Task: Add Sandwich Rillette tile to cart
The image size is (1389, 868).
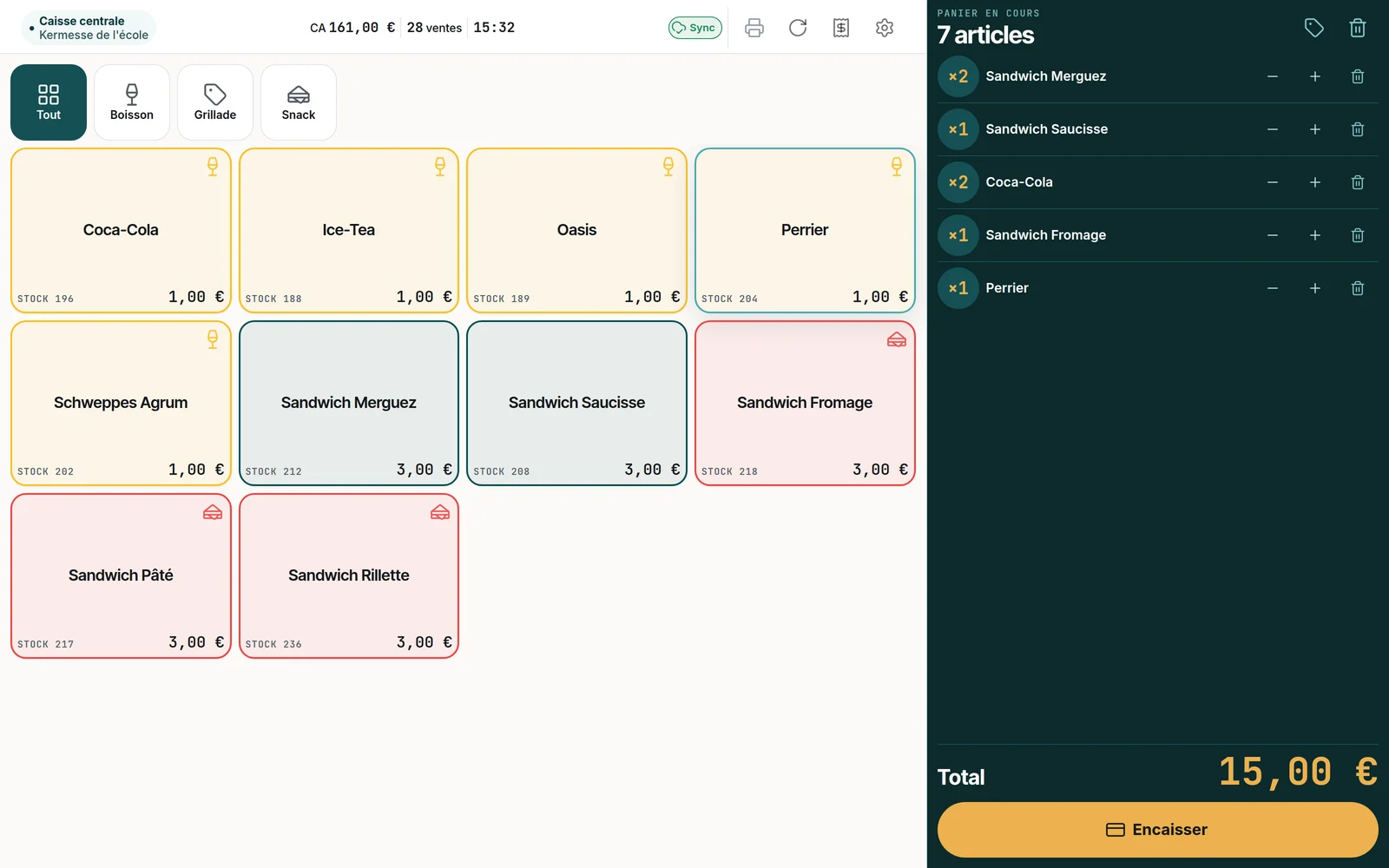Action: (x=349, y=576)
